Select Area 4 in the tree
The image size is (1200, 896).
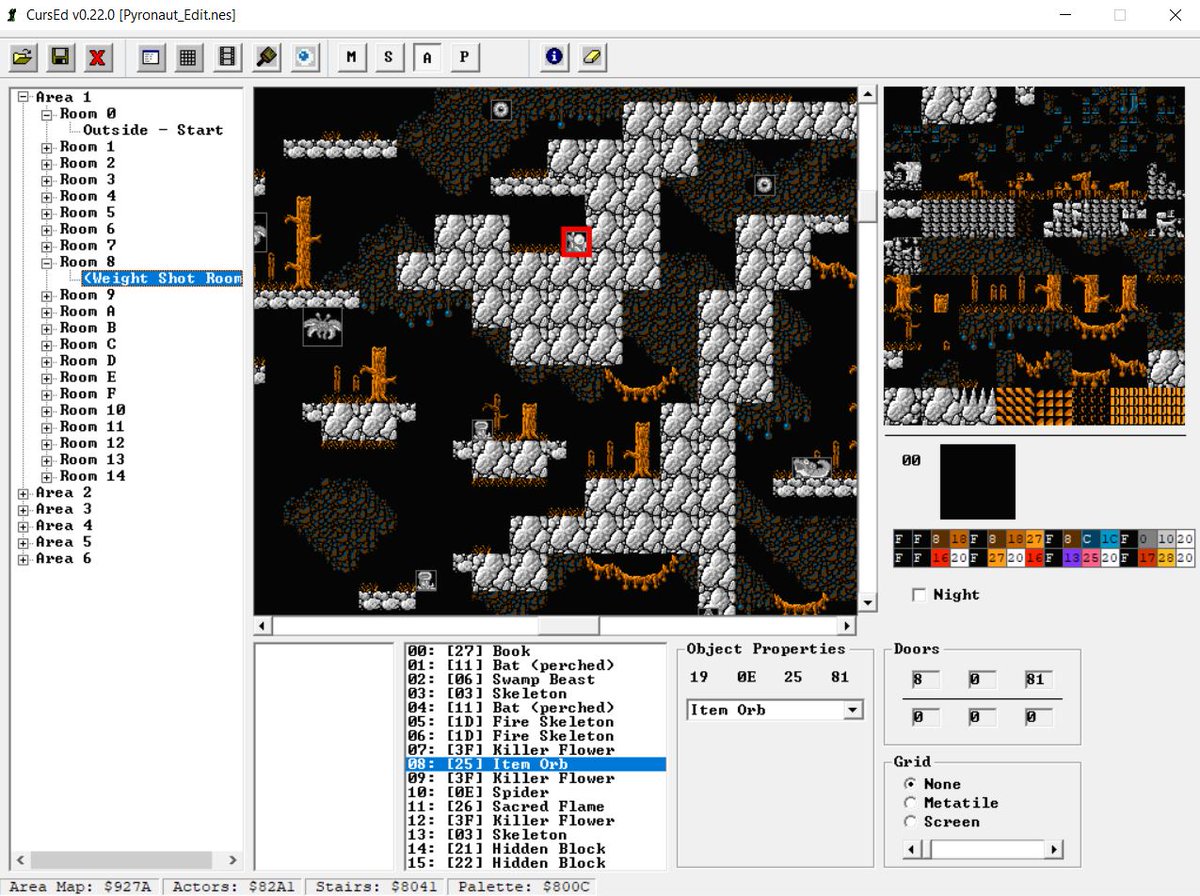pos(63,525)
